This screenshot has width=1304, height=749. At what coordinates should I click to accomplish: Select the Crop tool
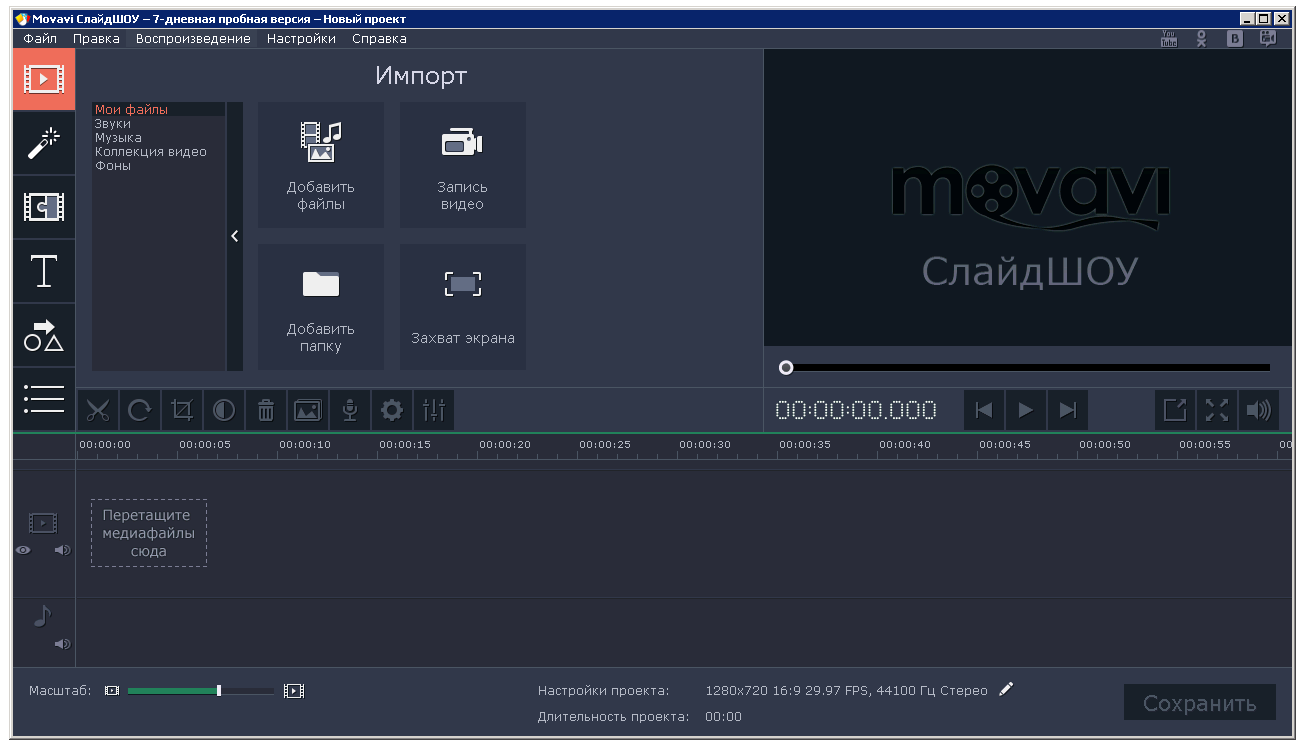(x=182, y=410)
